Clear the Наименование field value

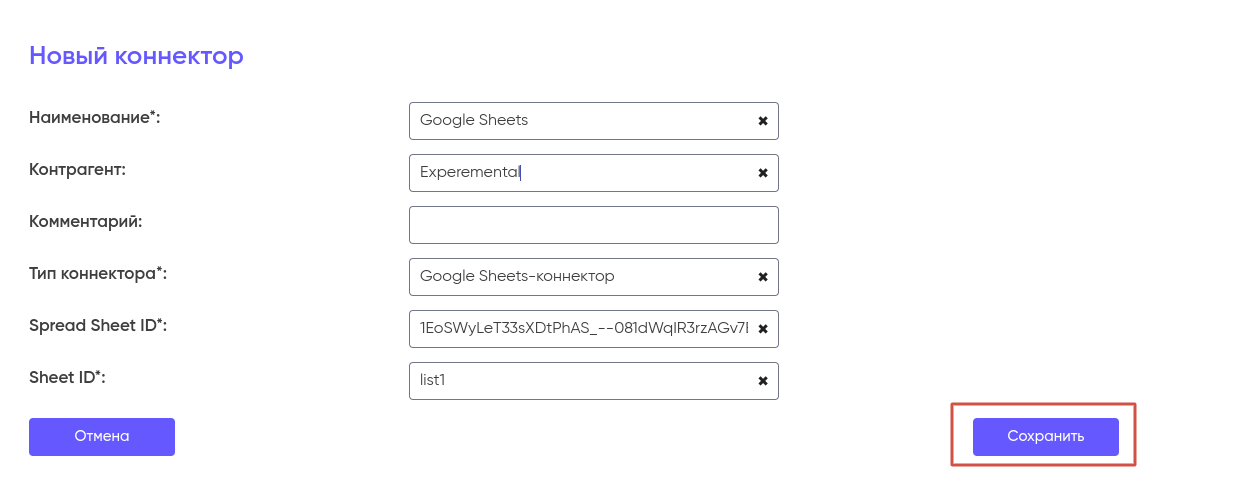coord(763,121)
